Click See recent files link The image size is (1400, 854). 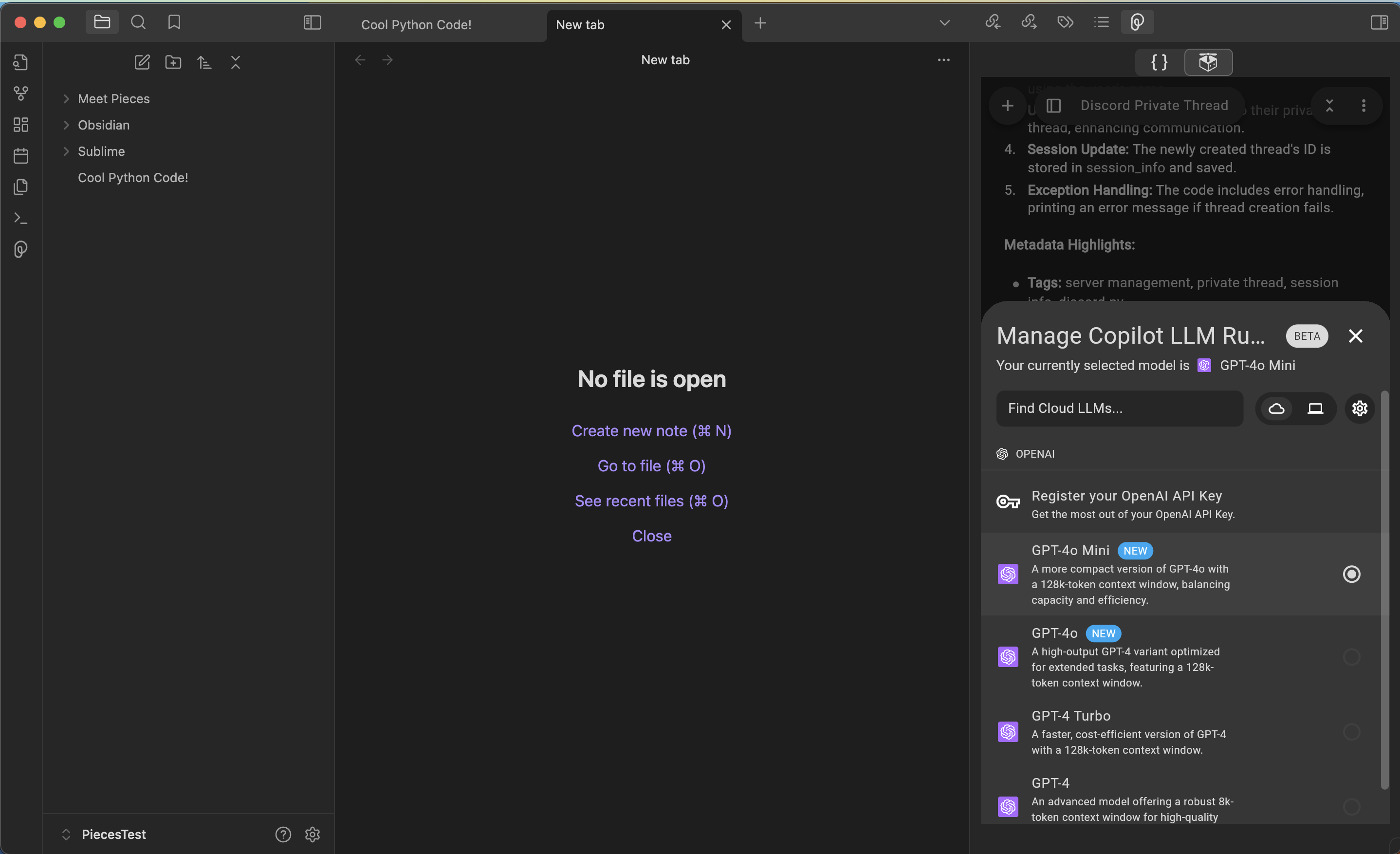651,501
